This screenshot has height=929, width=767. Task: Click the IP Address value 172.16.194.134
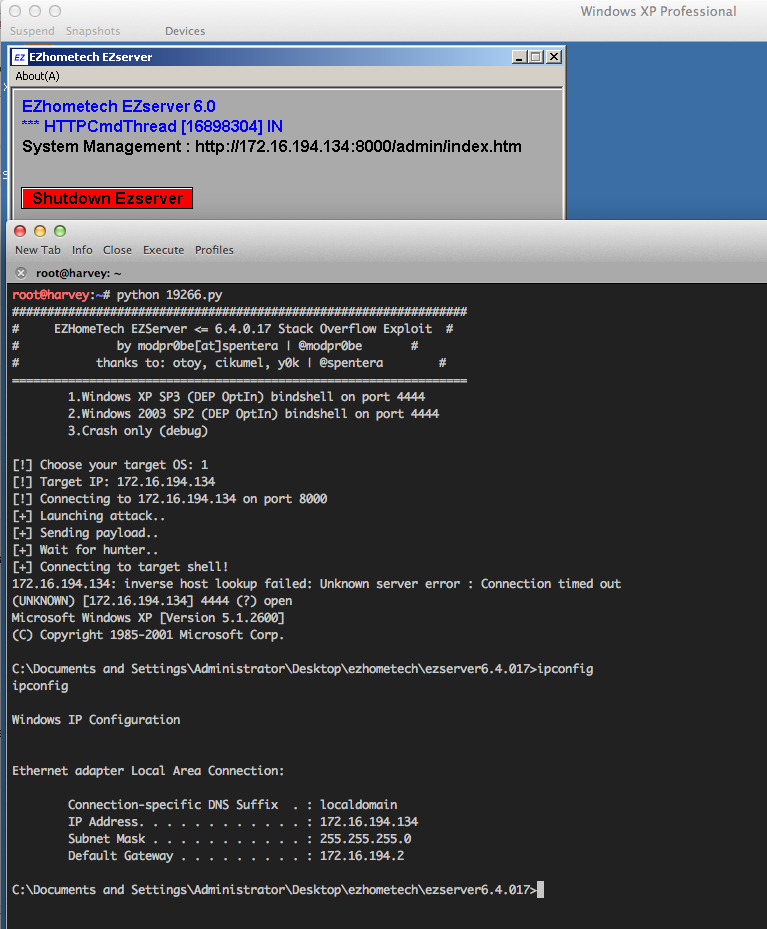(x=369, y=822)
